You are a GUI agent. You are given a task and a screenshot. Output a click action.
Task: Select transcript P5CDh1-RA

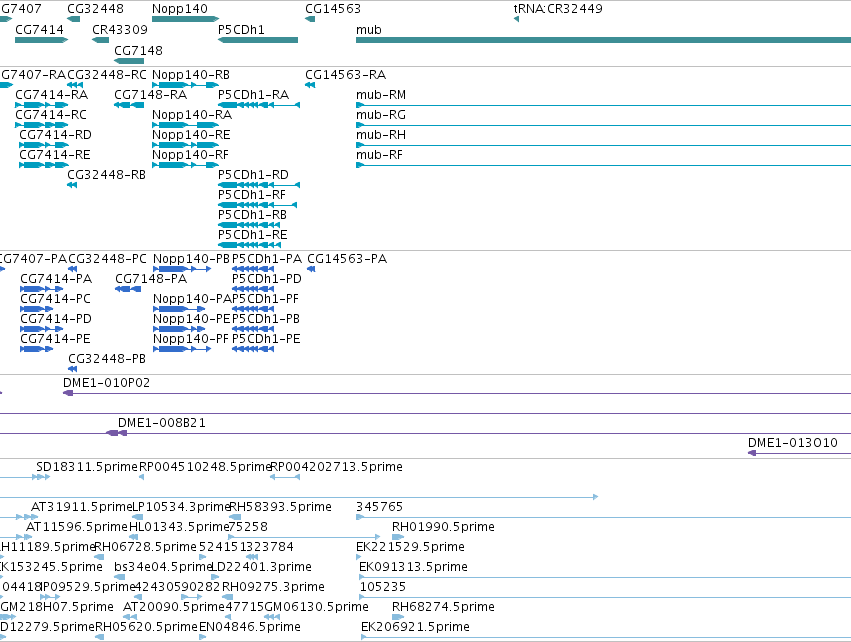coord(259,105)
